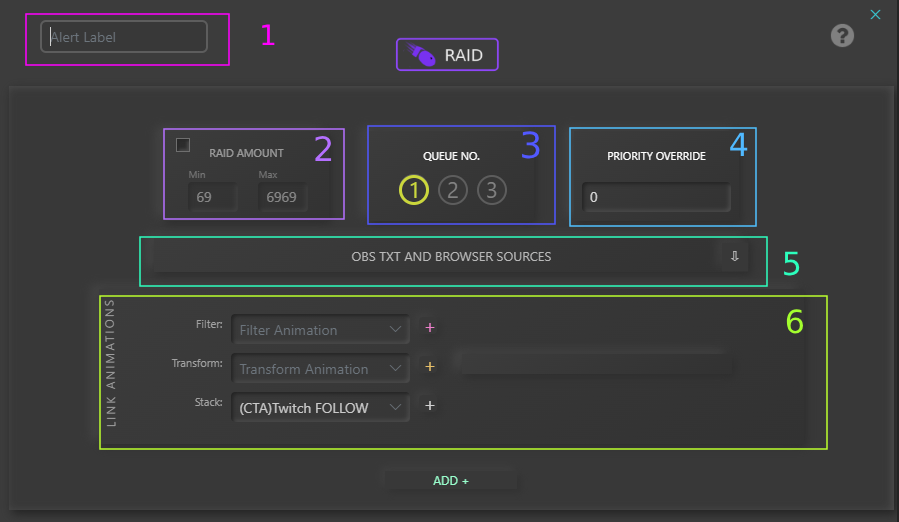Click the Priority Override input field

656,198
